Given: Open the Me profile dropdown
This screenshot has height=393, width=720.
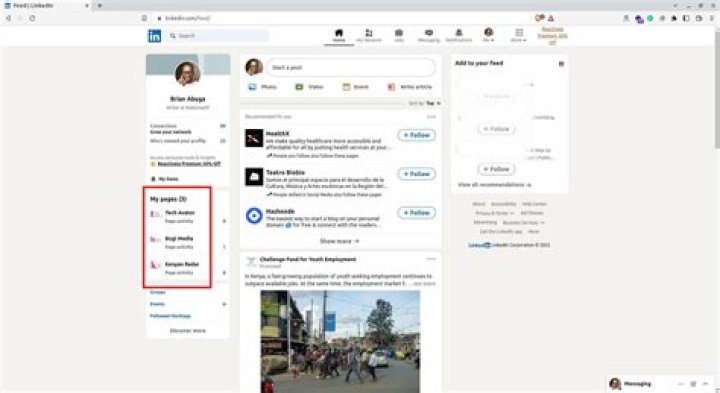Looking at the screenshot, I should (x=489, y=35).
